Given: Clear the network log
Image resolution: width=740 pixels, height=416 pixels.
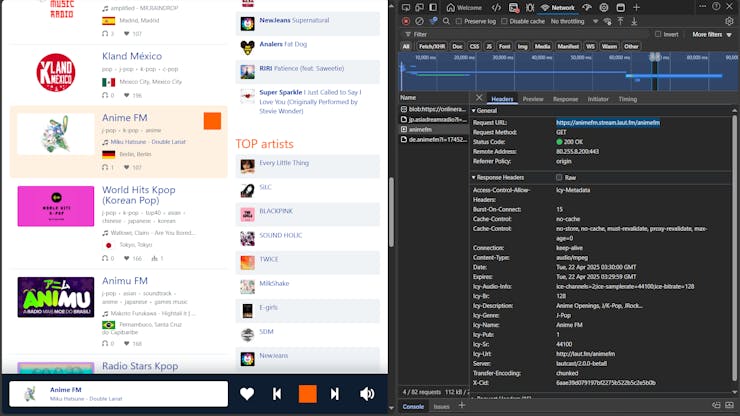Looking at the screenshot, I should (419, 21).
